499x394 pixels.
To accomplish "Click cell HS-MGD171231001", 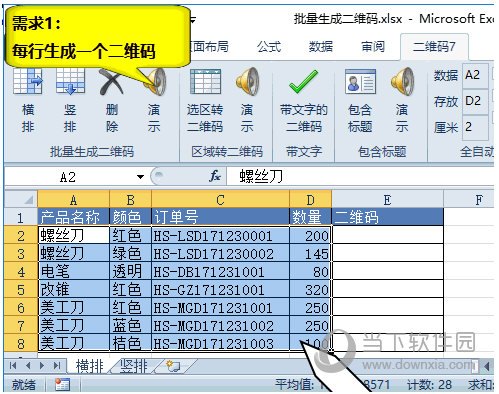I will [x=220, y=307].
